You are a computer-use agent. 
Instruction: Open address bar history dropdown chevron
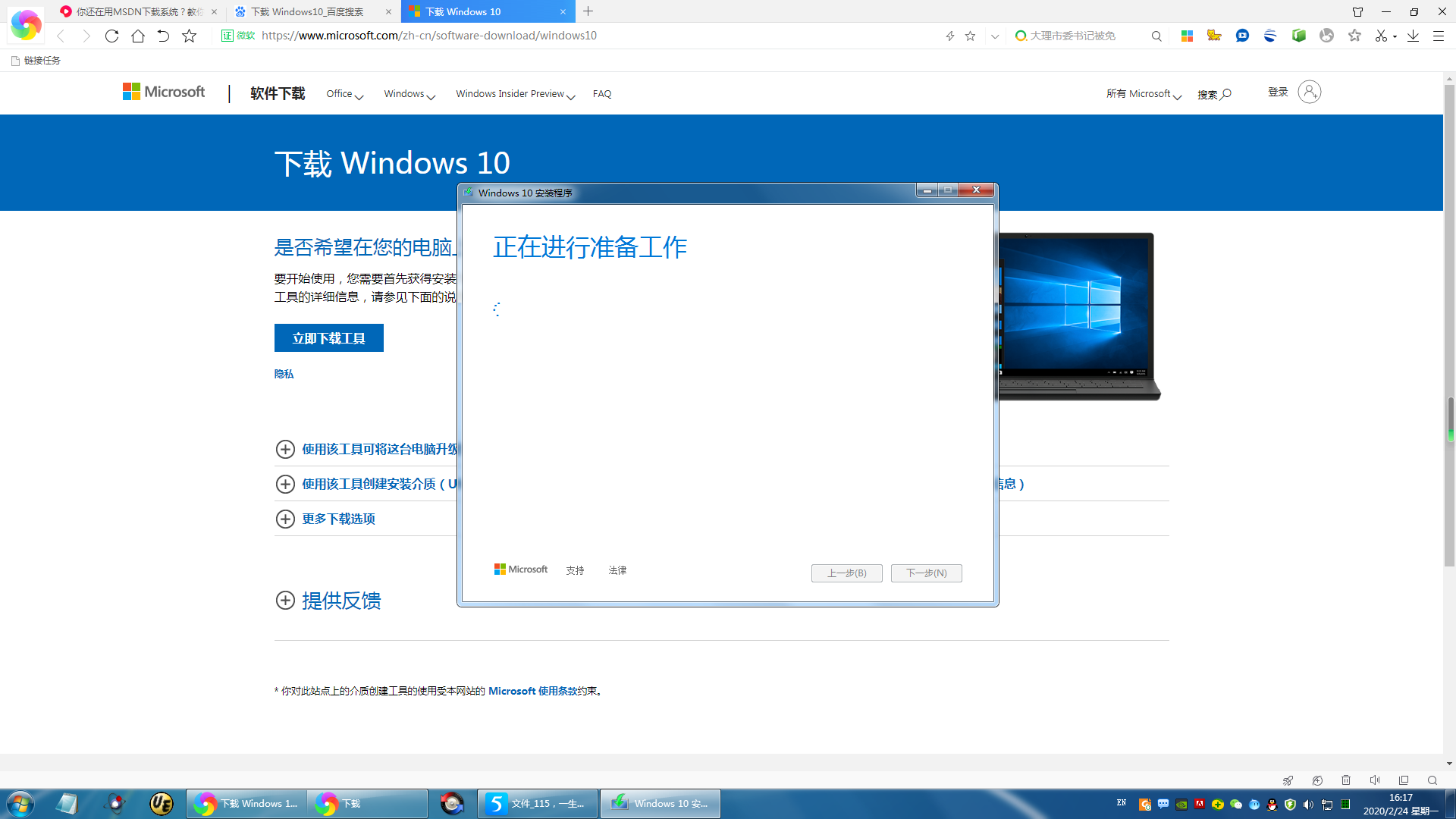[995, 36]
